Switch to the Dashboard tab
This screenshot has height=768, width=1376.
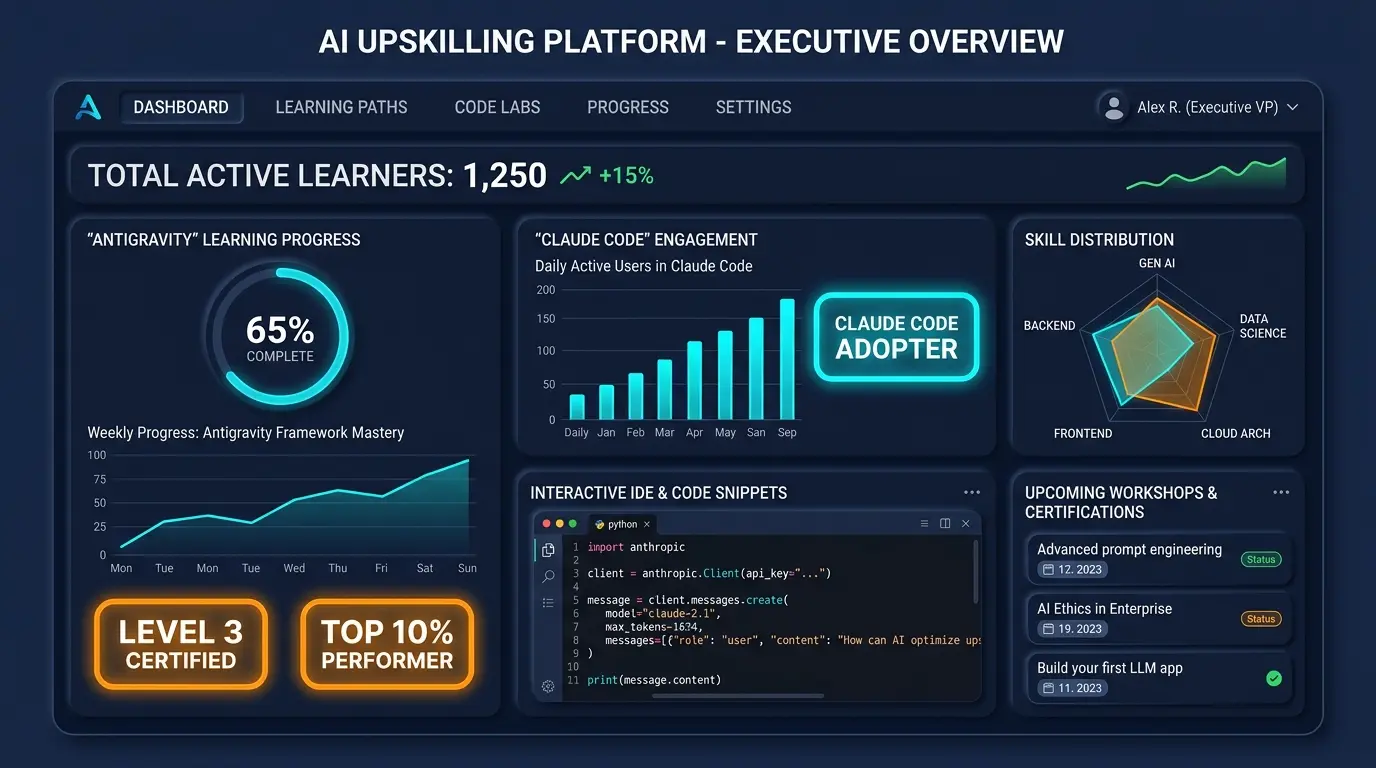tap(181, 107)
